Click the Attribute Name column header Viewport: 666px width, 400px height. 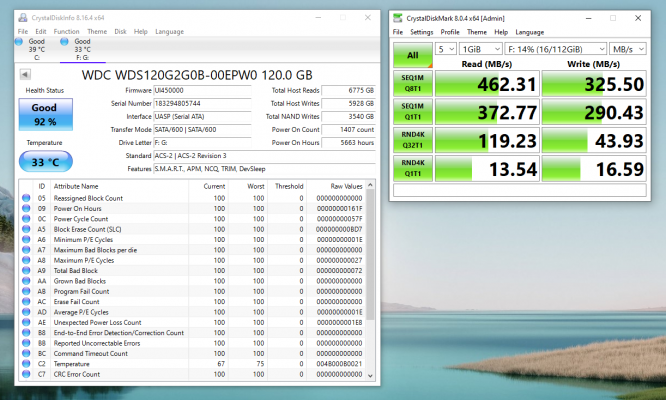pyautogui.click(x=120, y=186)
